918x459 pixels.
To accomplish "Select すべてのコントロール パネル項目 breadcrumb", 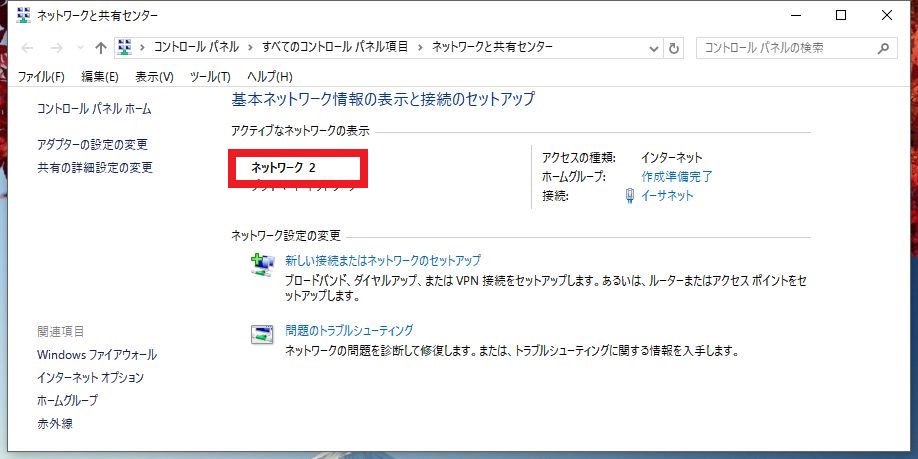I will tap(335, 47).
